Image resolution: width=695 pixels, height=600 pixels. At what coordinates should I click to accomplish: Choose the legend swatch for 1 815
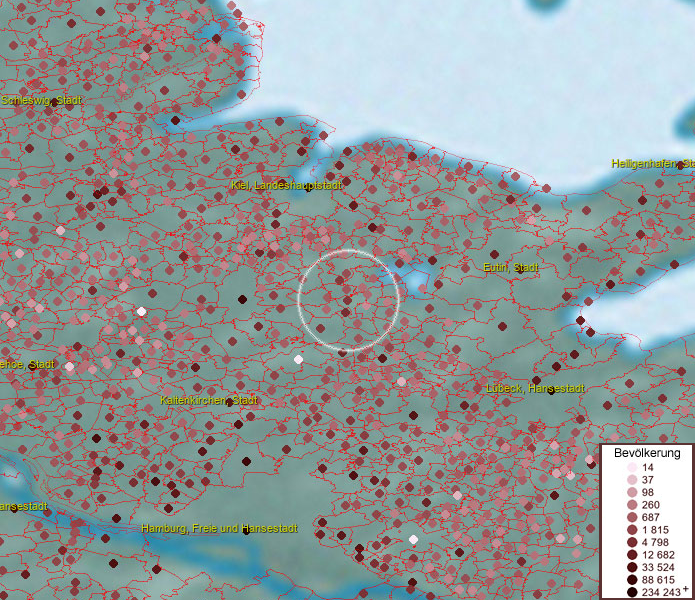[633, 530]
